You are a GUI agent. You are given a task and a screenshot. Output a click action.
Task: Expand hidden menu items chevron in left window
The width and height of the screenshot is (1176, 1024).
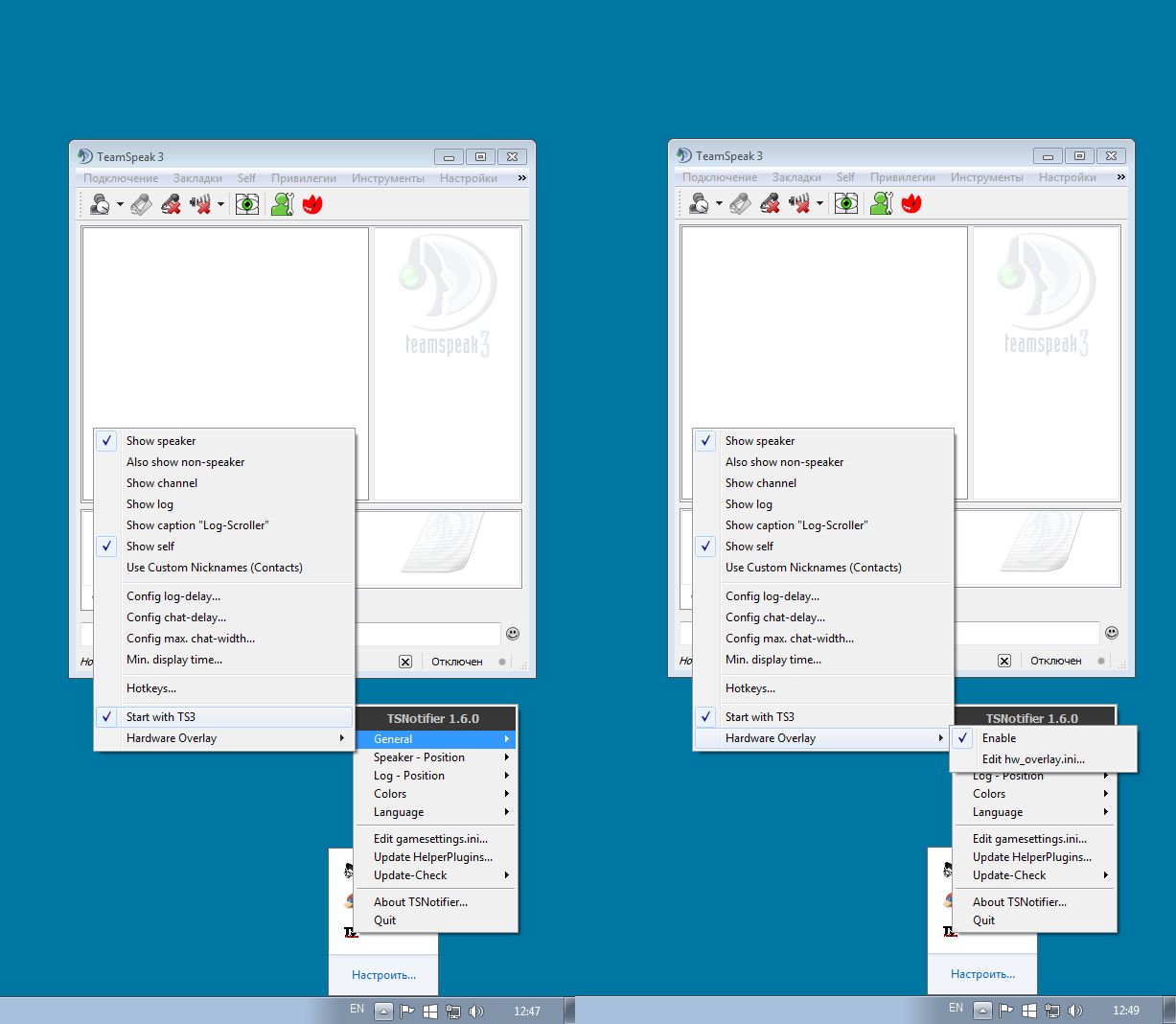522,178
